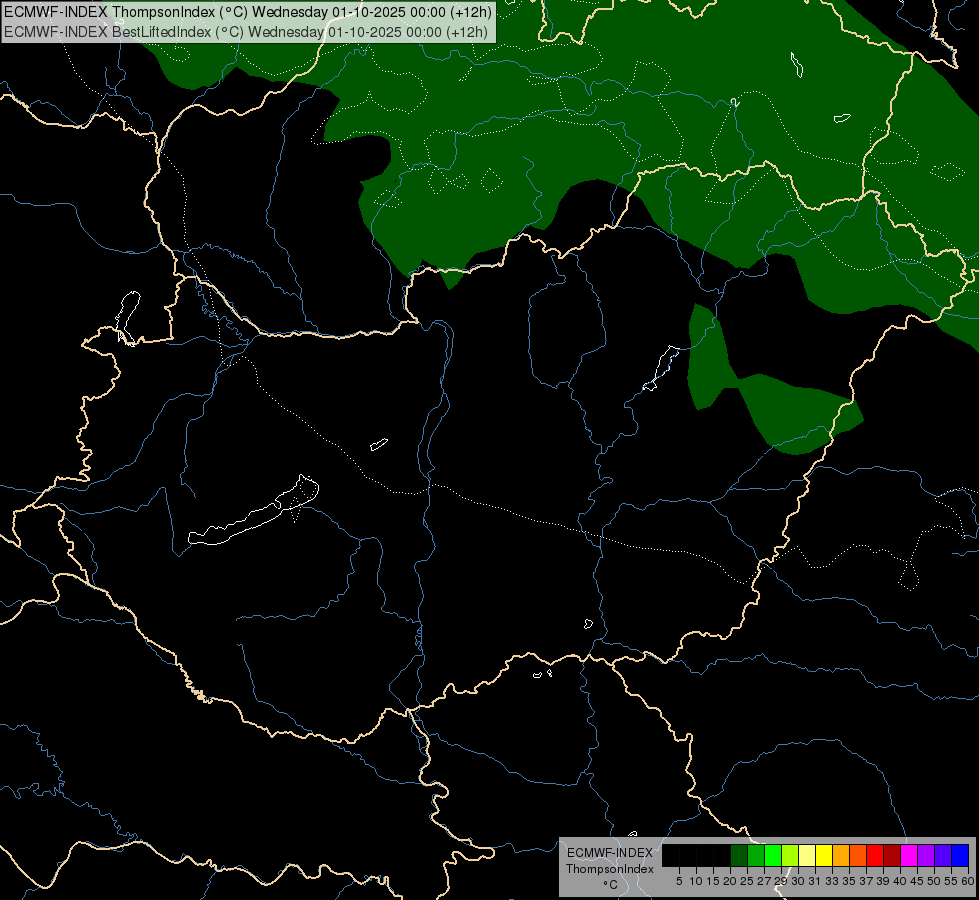
Task: Click the legend tick value 20
Action: [730, 881]
